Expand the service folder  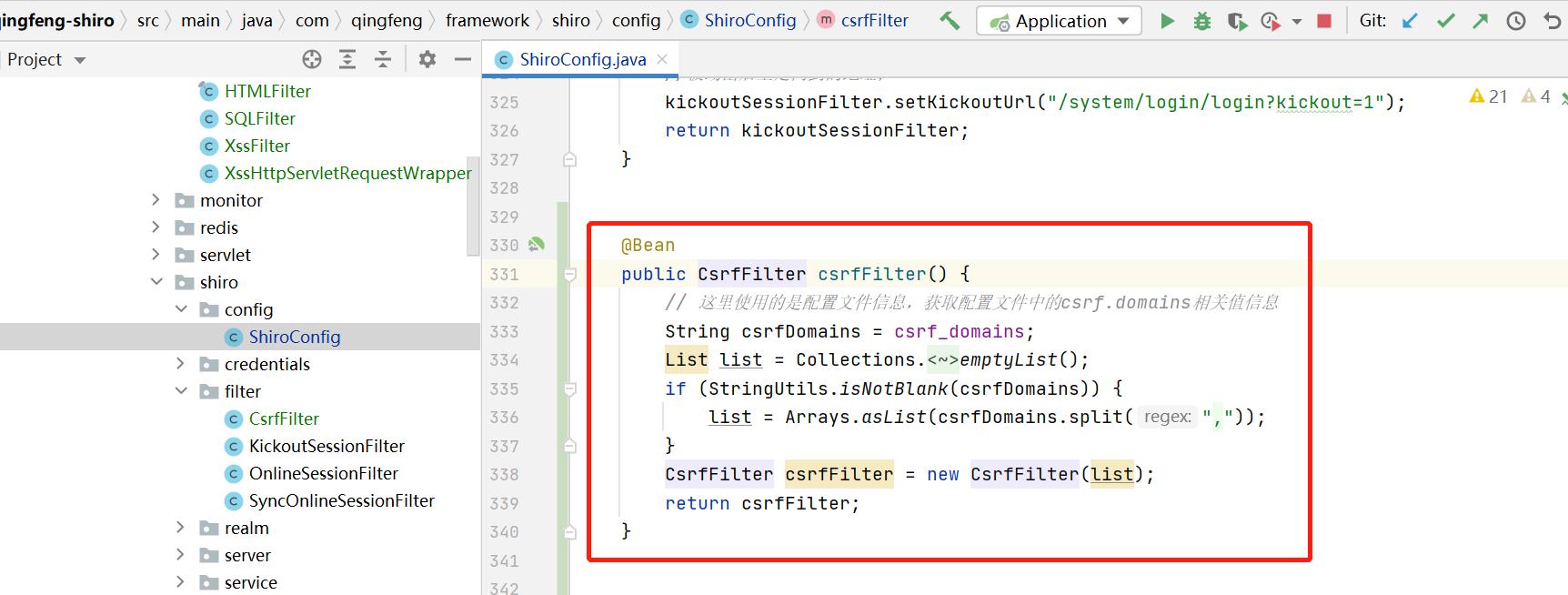click(x=180, y=582)
